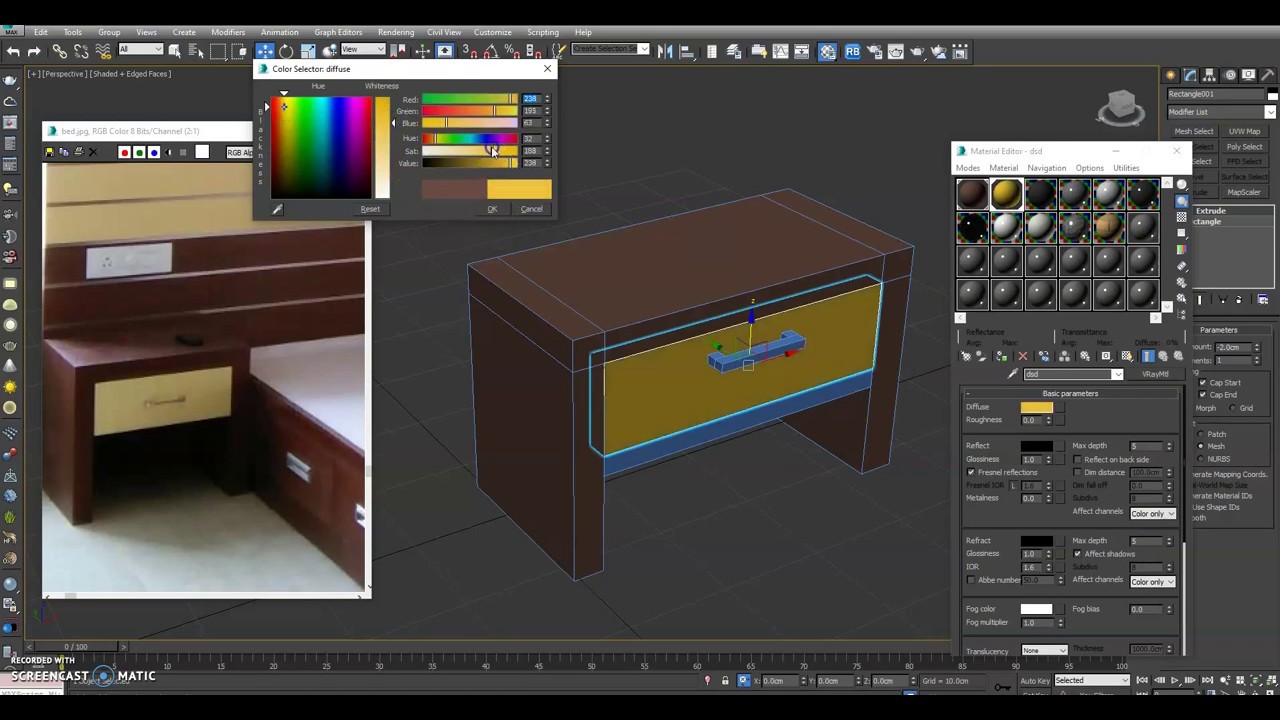
Task: Open the Edit menu
Action: (x=41, y=32)
